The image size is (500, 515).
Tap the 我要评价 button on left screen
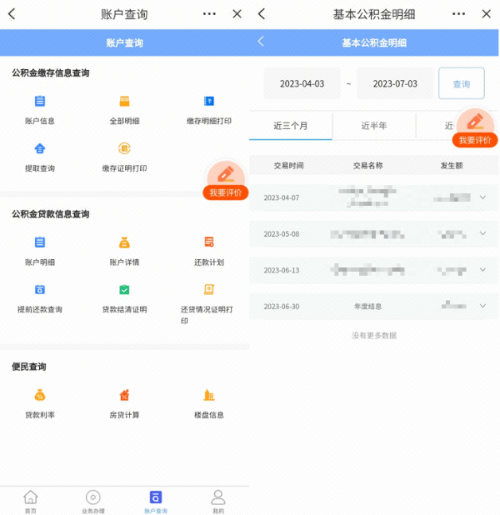225,181
